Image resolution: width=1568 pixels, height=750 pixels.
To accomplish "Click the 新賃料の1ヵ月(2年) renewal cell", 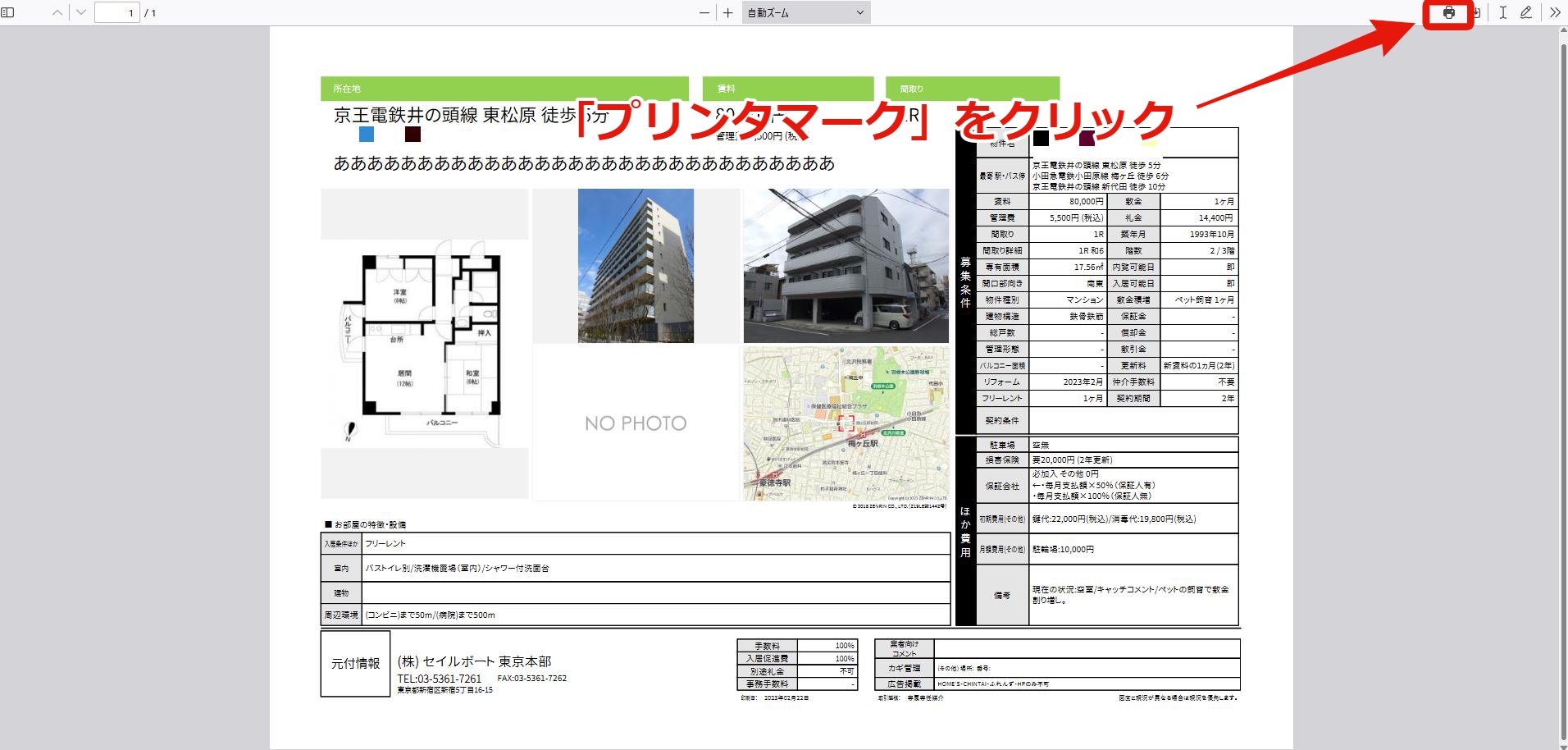I will click(1199, 365).
